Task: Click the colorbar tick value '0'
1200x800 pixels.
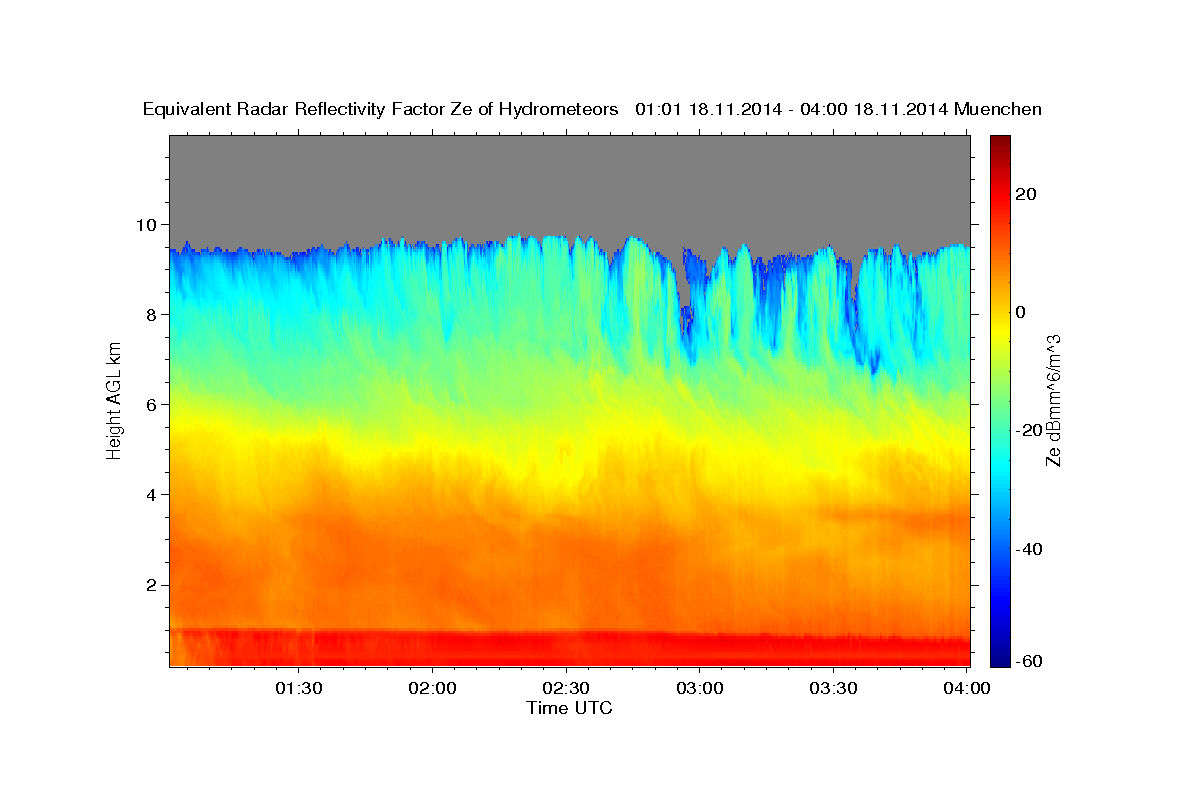Action: (1022, 312)
